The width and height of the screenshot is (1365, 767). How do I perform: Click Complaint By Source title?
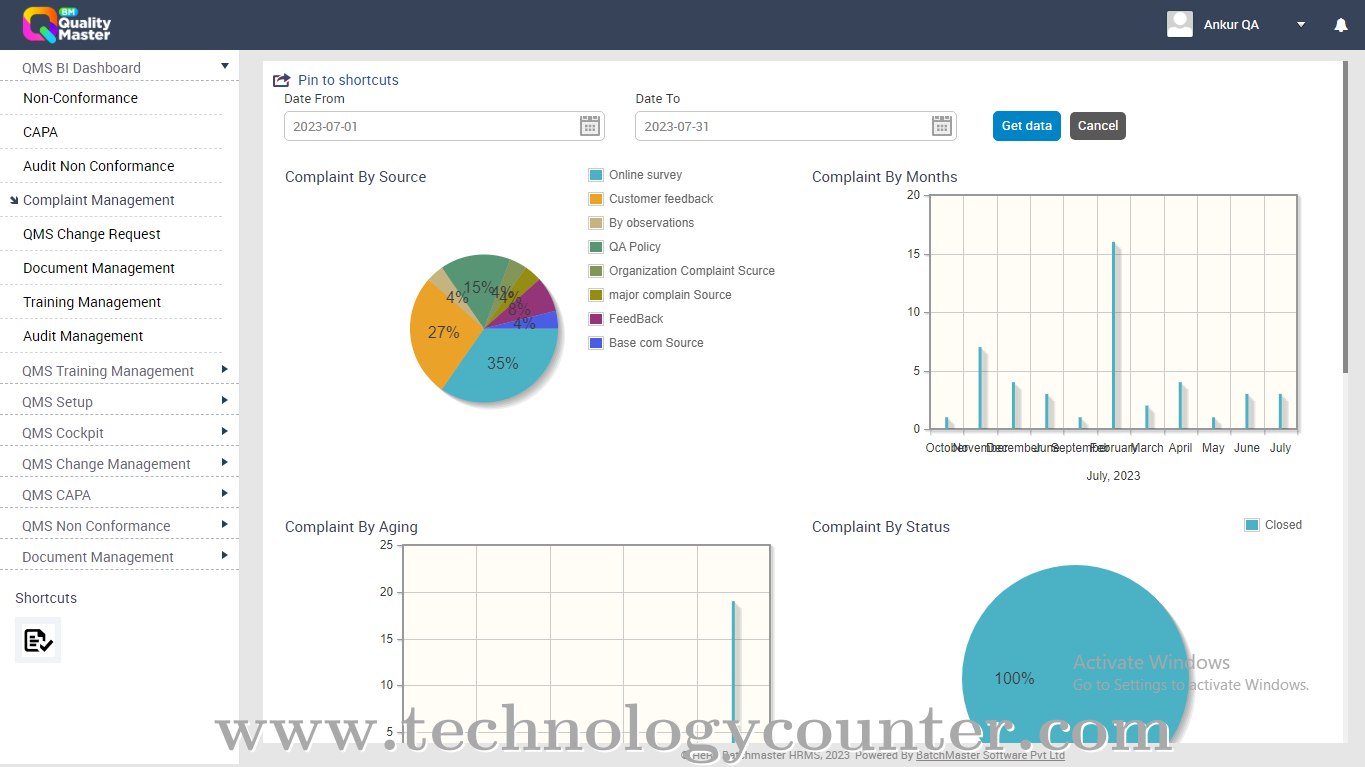pyautogui.click(x=355, y=177)
